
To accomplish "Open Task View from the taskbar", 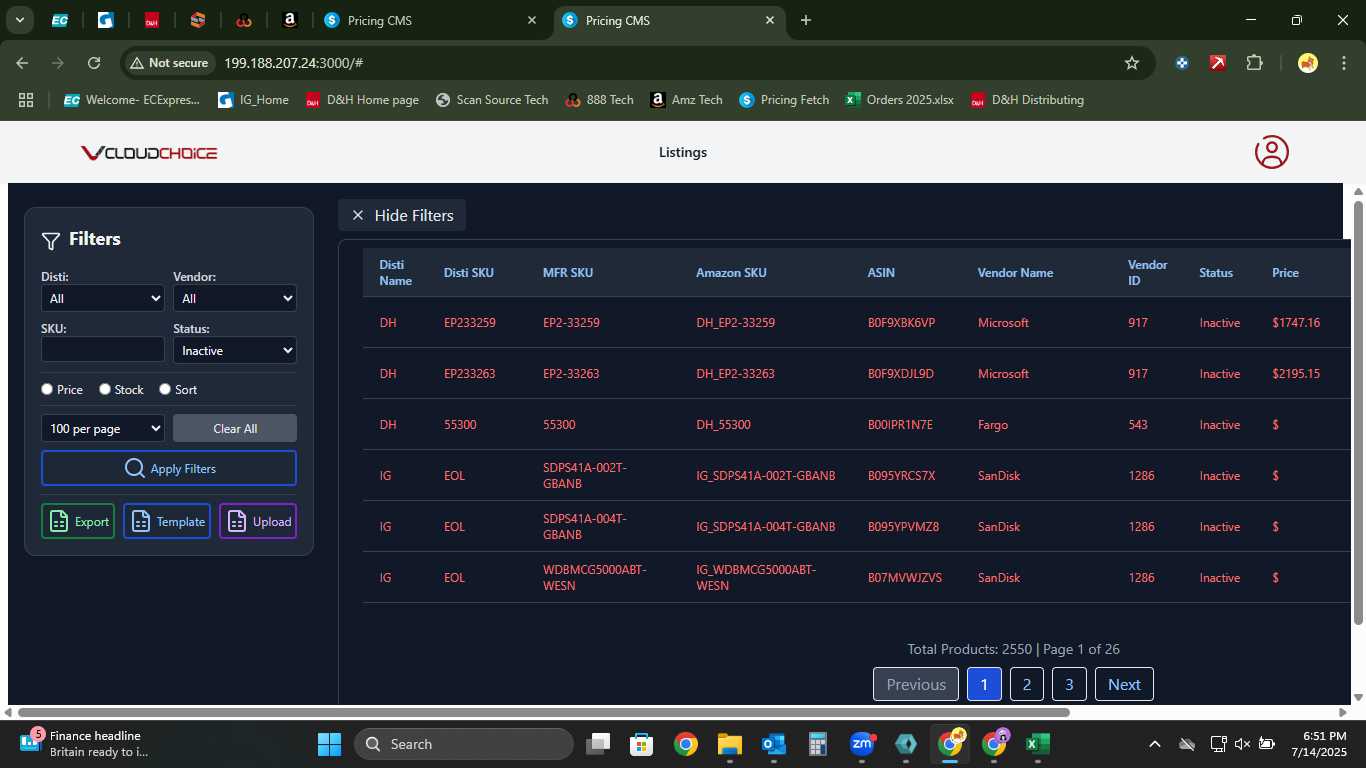I will pyautogui.click(x=598, y=744).
